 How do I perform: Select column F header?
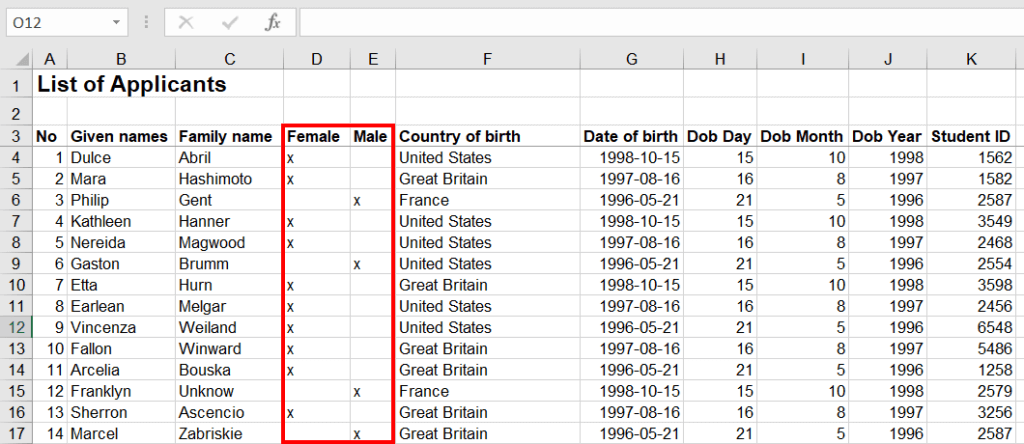pyautogui.click(x=487, y=59)
